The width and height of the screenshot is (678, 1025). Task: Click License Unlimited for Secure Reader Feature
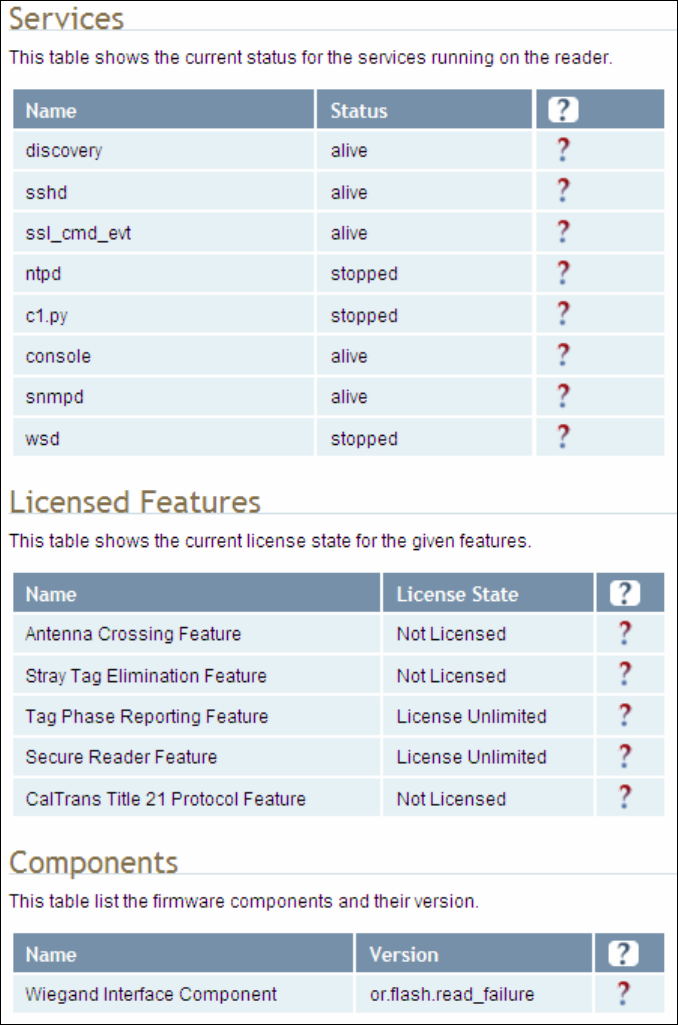pos(471,757)
